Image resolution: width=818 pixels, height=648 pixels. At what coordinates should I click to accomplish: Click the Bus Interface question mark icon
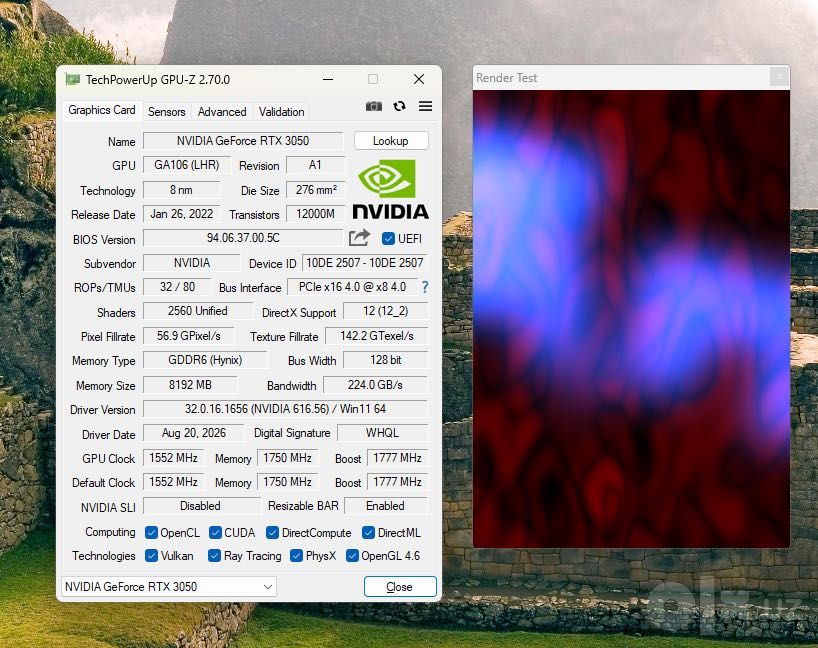(x=425, y=287)
